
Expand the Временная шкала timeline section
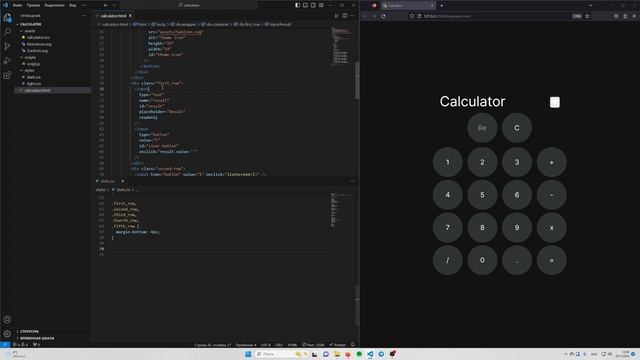[37, 338]
